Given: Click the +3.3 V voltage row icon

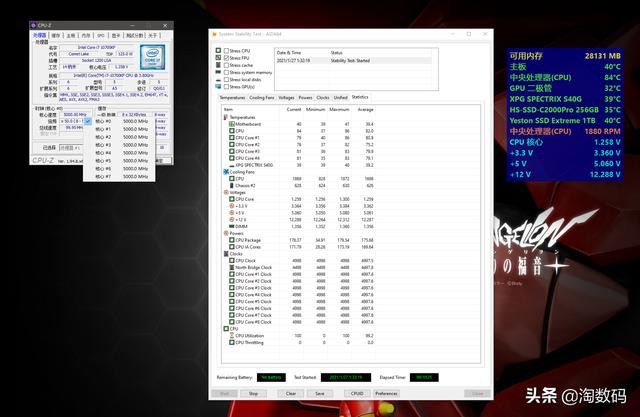Looking at the screenshot, I should click(232, 206).
